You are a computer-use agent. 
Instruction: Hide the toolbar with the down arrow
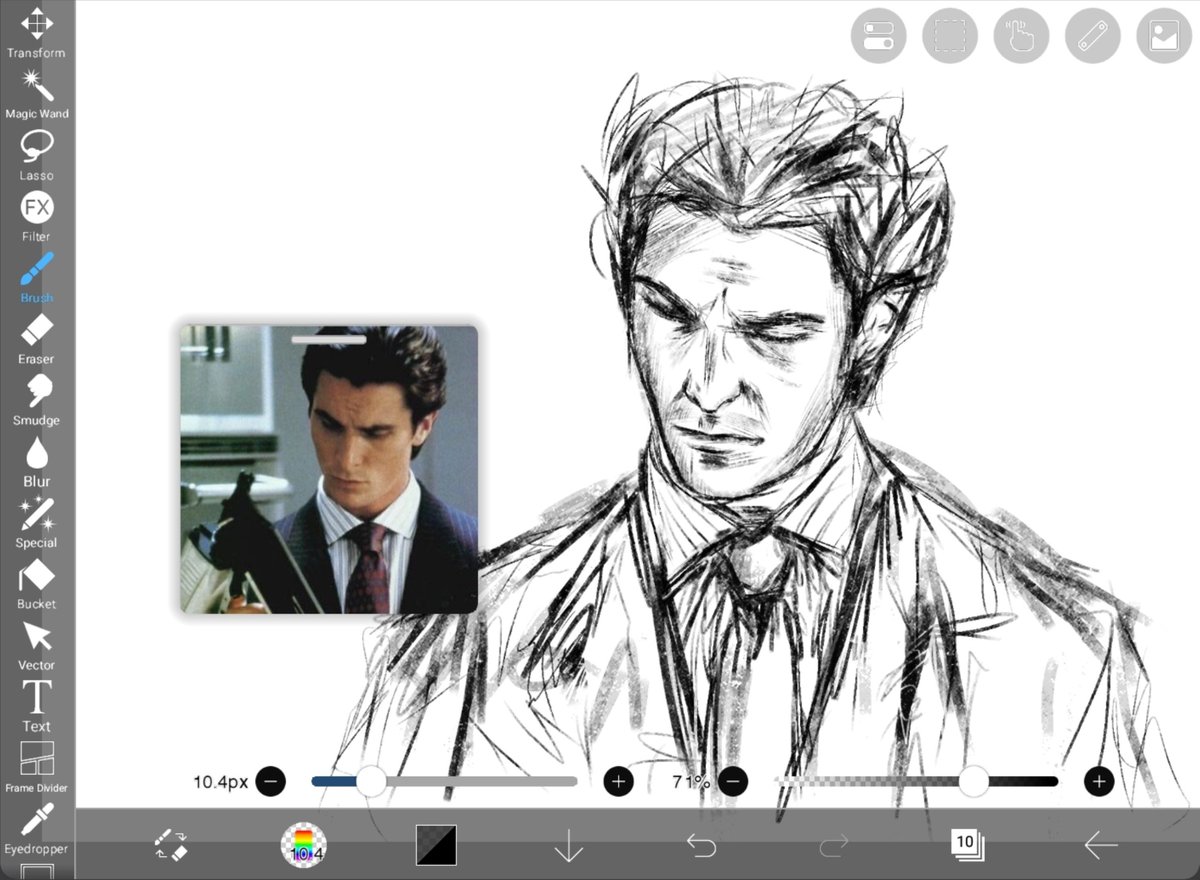coord(568,845)
